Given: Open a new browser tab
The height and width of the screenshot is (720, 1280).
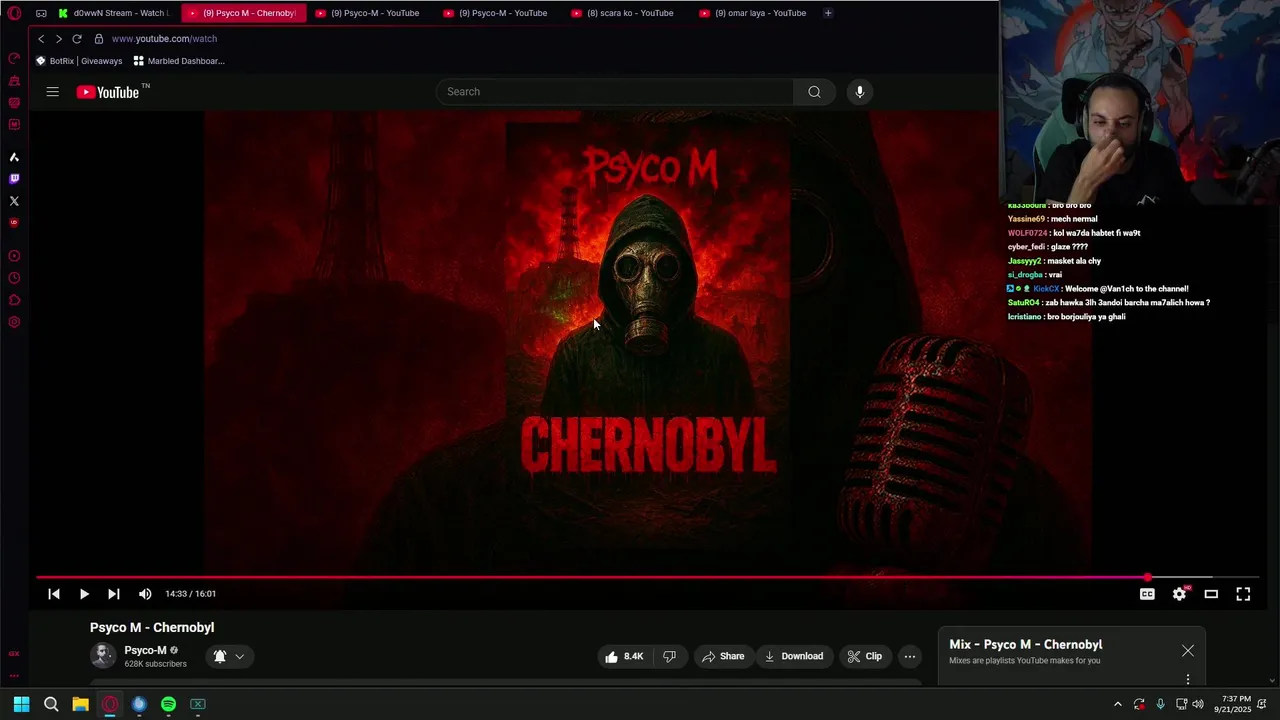Looking at the screenshot, I should 828,13.
